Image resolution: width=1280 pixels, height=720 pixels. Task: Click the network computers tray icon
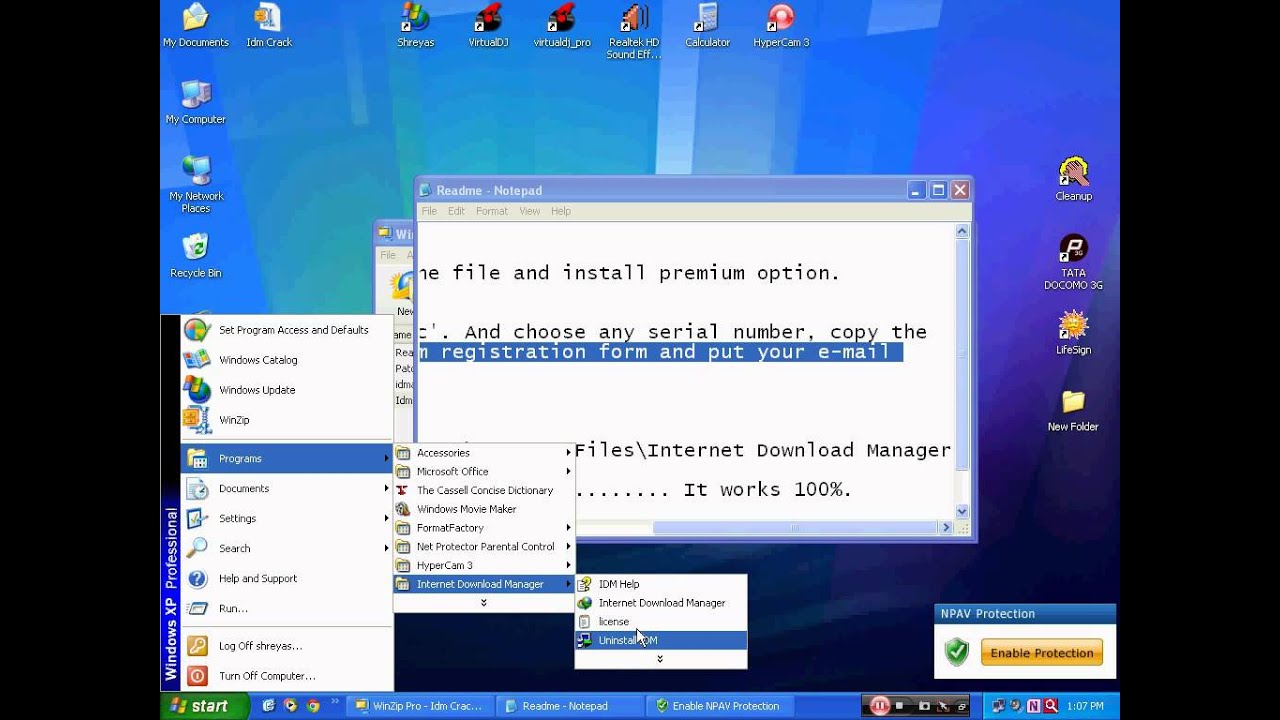click(x=998, y=706)
